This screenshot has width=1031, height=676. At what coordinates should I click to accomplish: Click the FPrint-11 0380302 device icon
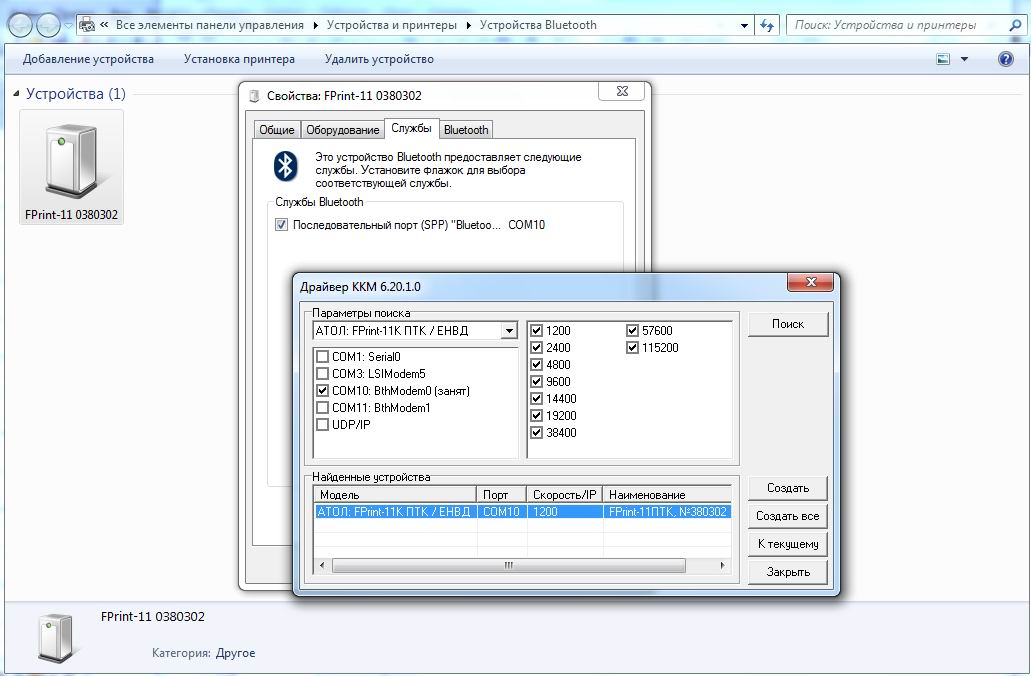pos(71,160)
